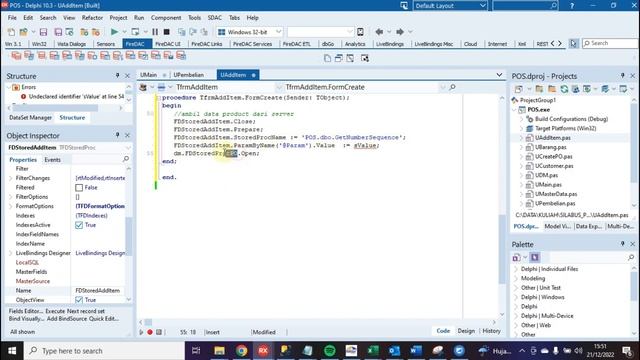
Task: Pin the Object Inspector panel
Action: click(118, 135)
